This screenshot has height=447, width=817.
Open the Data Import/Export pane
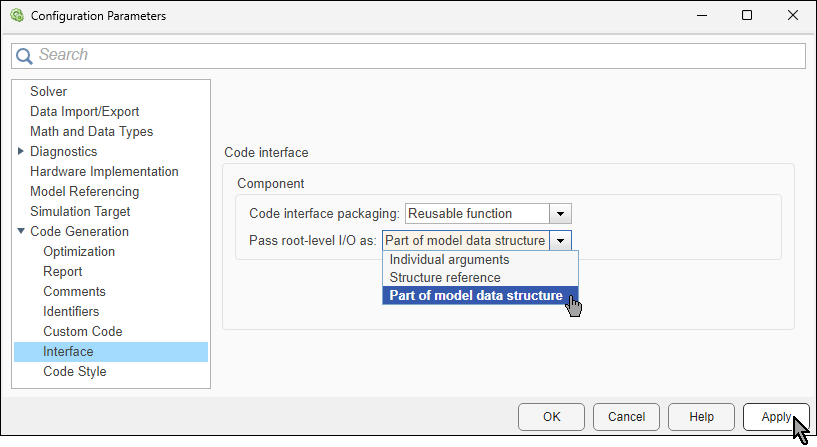pyautogui.click(x=84, y=111)
